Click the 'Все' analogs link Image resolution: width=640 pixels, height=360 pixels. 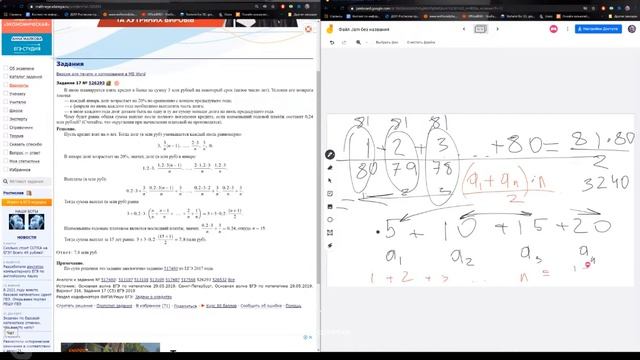coord(231,280)
